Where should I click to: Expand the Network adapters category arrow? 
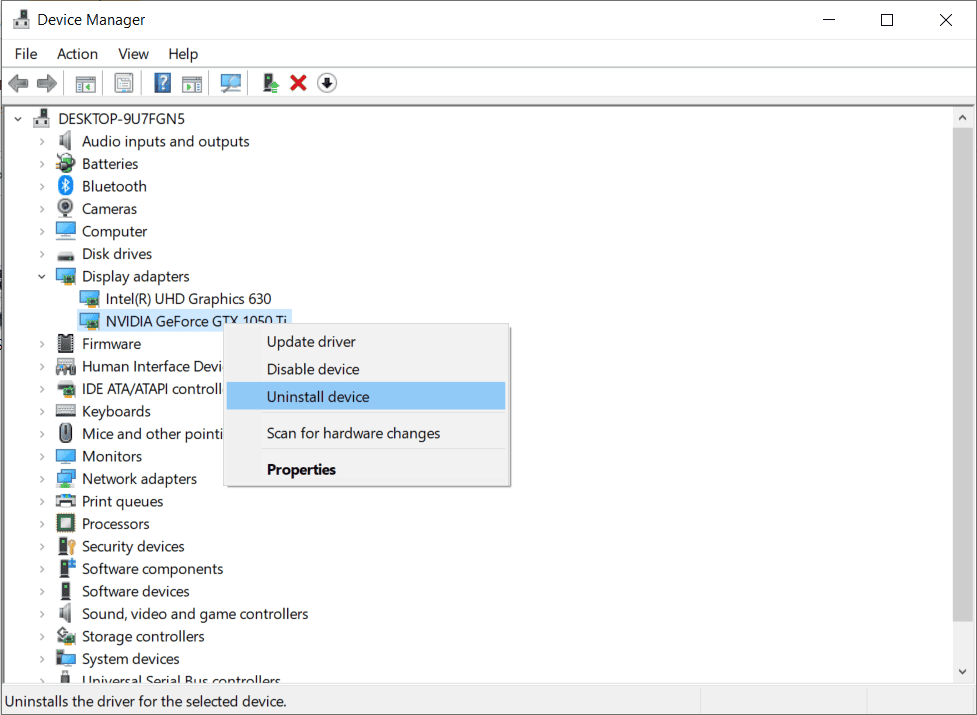[42, 478]
